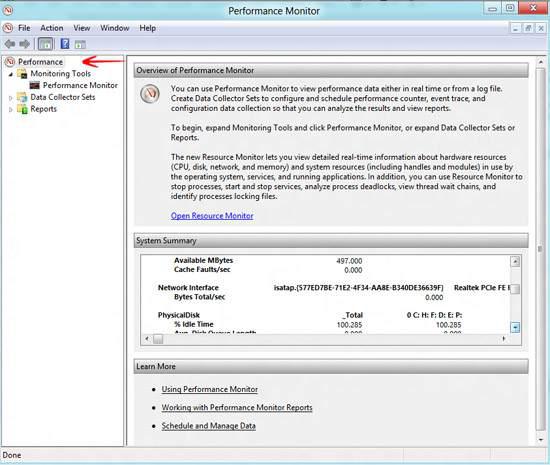
Task: Click the Learn More section header
Action: click(331, 366)
